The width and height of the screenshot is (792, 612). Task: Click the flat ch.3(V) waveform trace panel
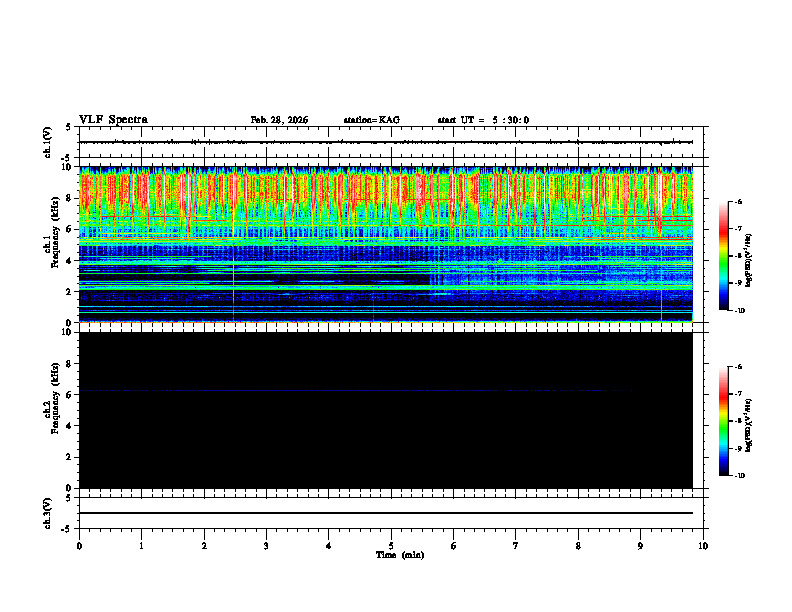pos(393,513)
